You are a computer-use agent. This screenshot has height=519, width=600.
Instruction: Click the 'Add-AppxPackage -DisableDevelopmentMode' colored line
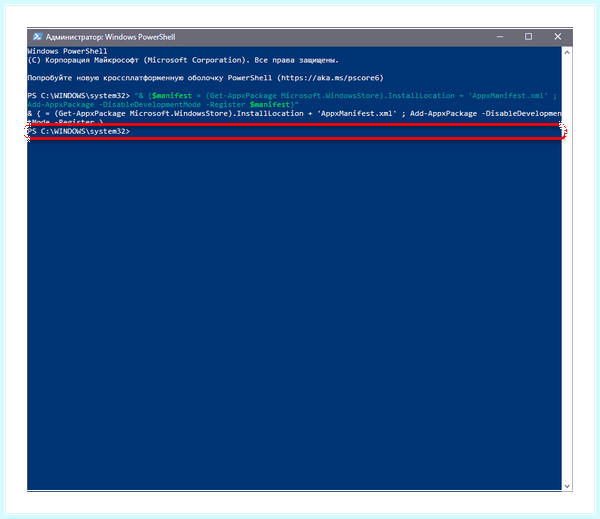tap(163, 104)
